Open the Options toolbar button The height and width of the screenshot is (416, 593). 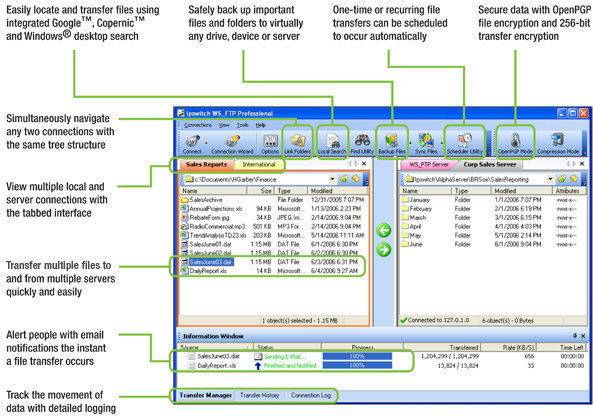pyautogui.click(x=270, y=144)
